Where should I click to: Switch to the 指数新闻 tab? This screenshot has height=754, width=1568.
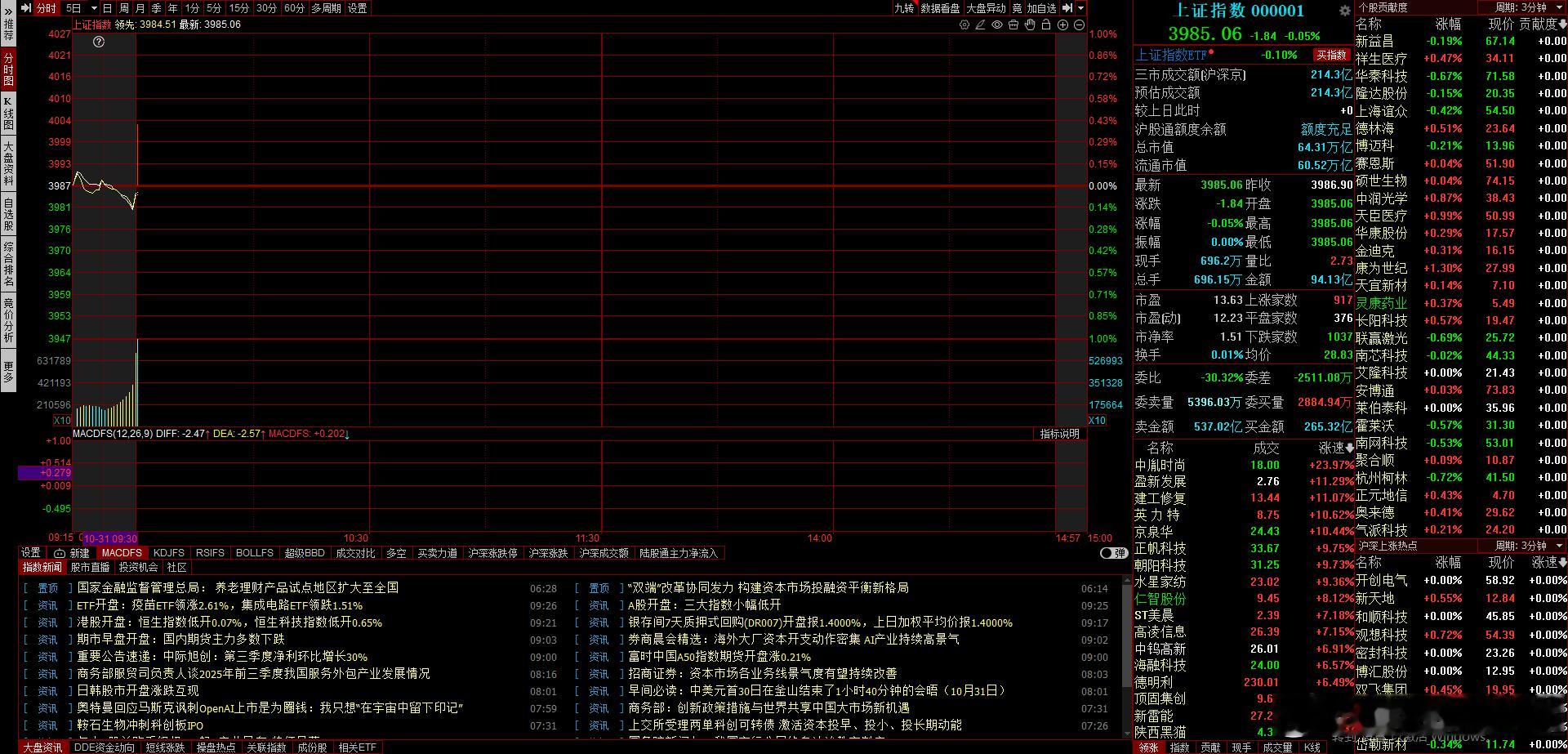point(42,568)
